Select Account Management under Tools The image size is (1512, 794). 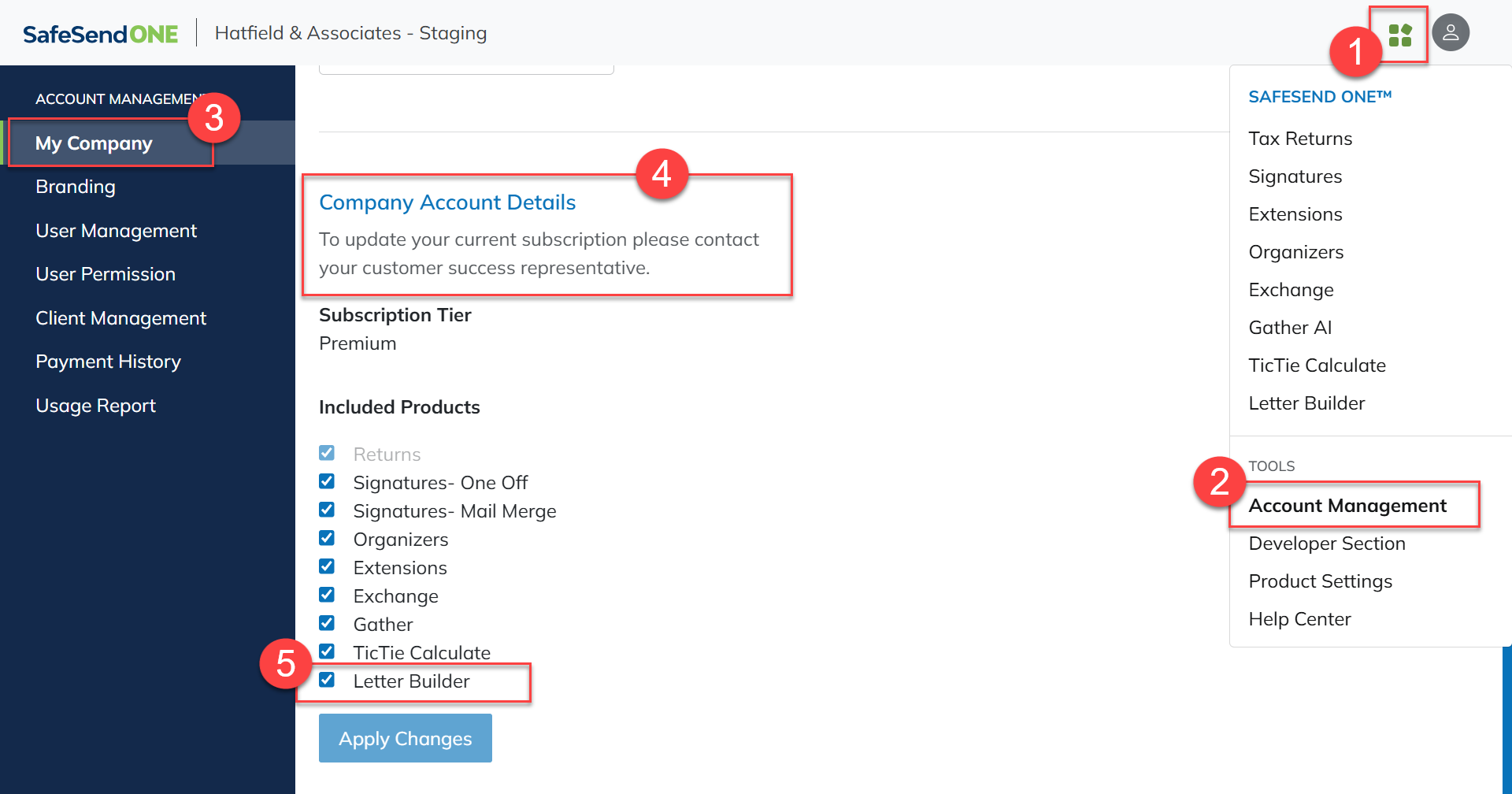pyautogui.click(x=1347, y=506)
